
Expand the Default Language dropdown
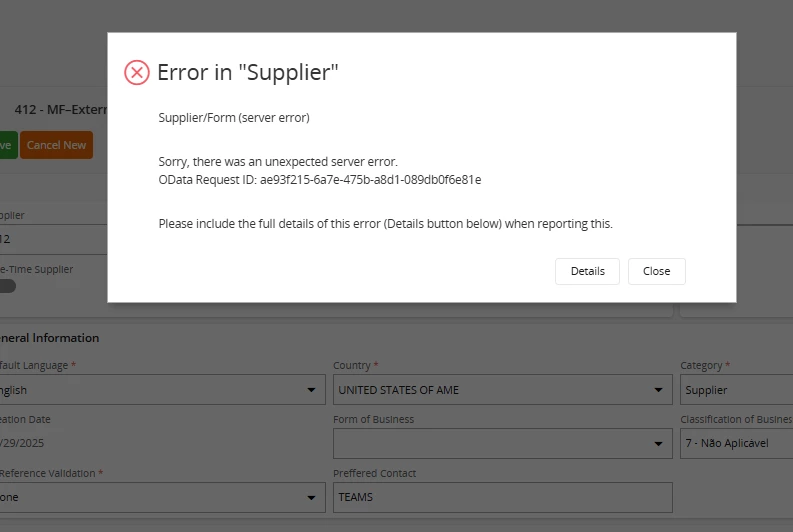(162, 390)
